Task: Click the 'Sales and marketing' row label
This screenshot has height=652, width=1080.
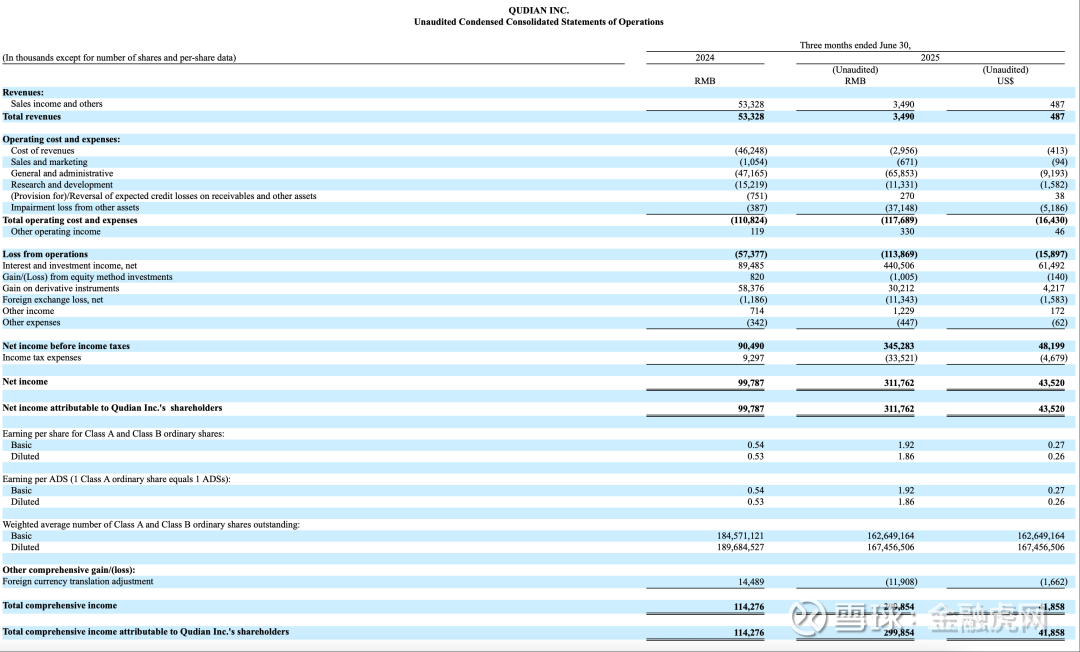Action: [49, 162]
